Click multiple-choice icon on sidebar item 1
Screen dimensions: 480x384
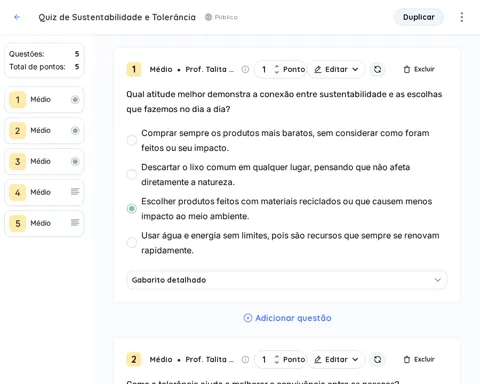click(75, 99)
